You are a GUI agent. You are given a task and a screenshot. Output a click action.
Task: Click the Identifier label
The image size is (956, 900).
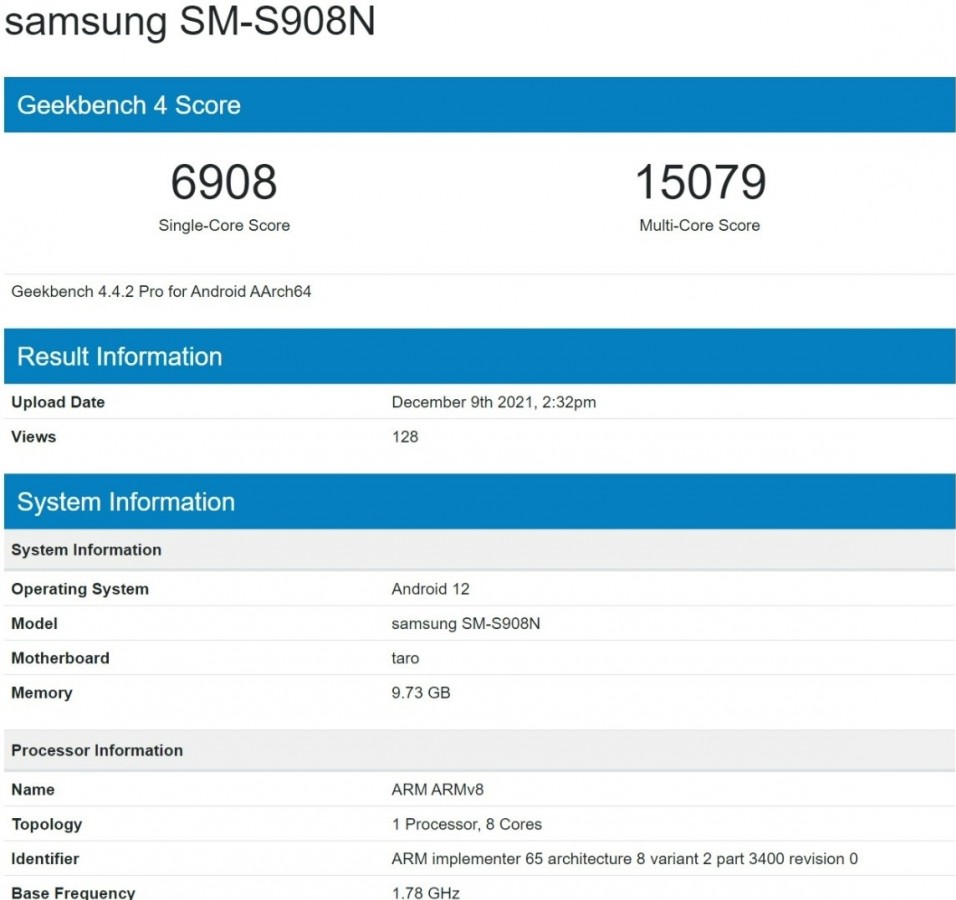45,859
